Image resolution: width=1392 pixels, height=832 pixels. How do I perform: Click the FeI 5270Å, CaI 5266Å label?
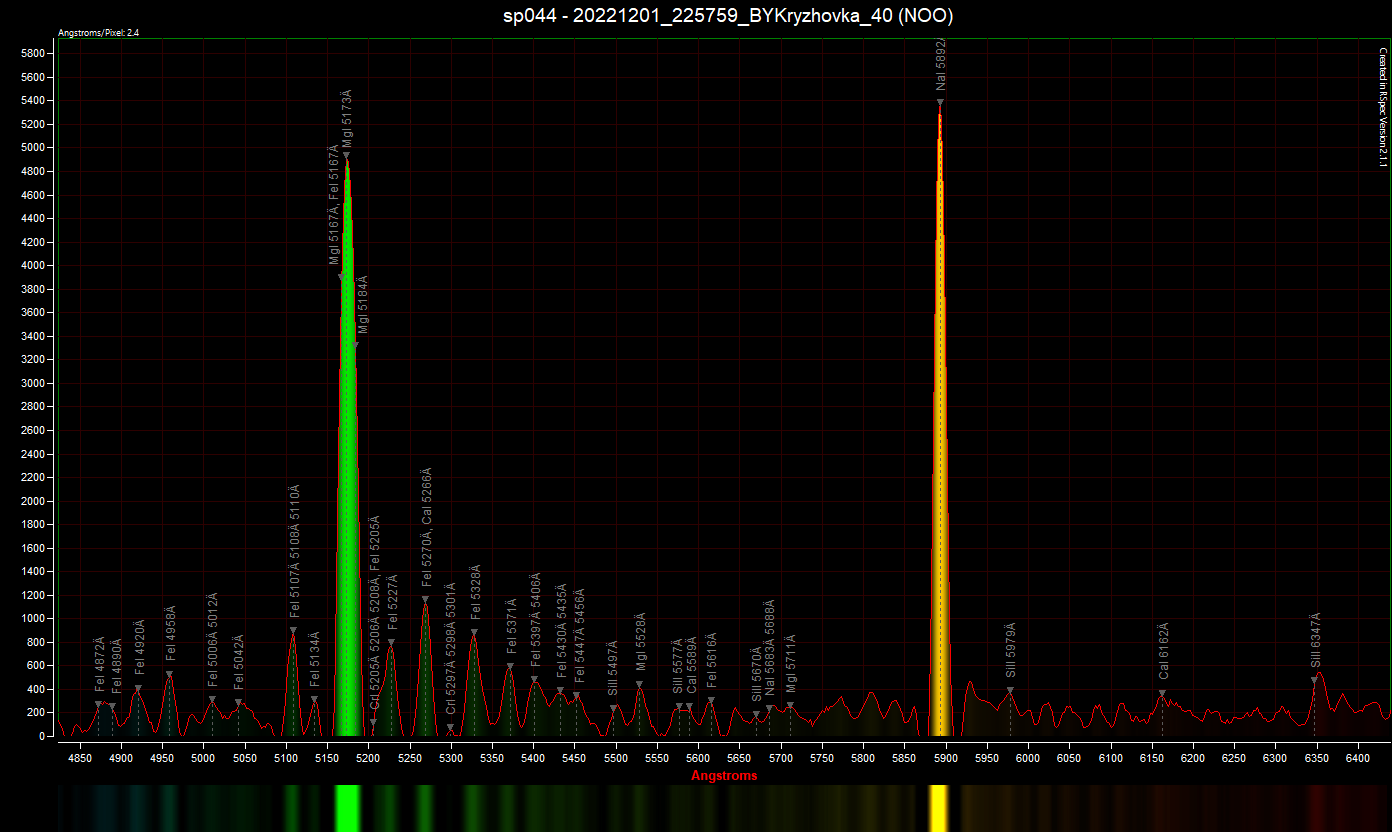click(x=426, y=527)
